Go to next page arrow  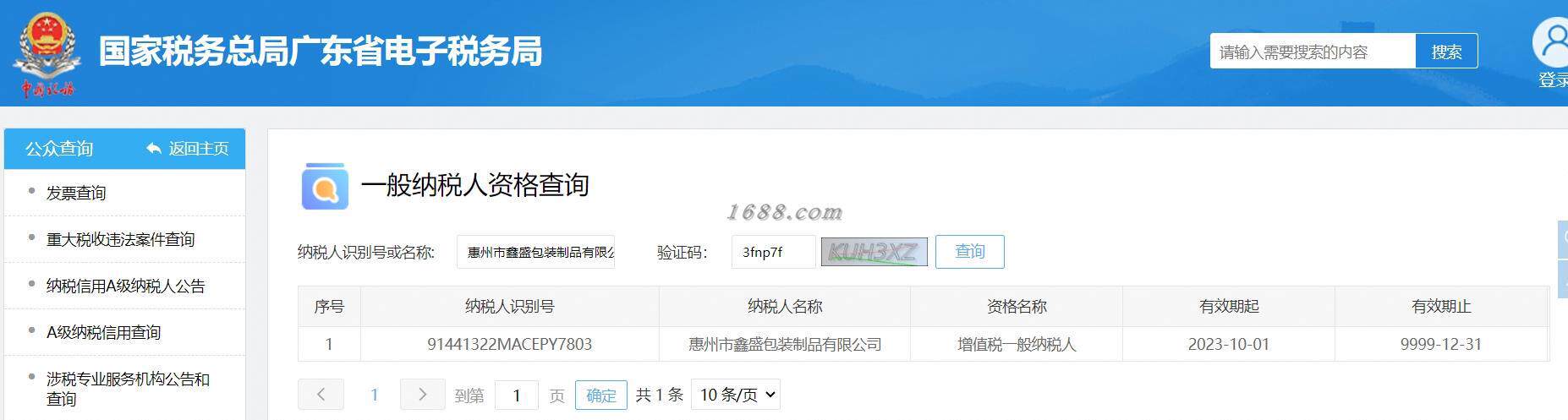(422, 395)
